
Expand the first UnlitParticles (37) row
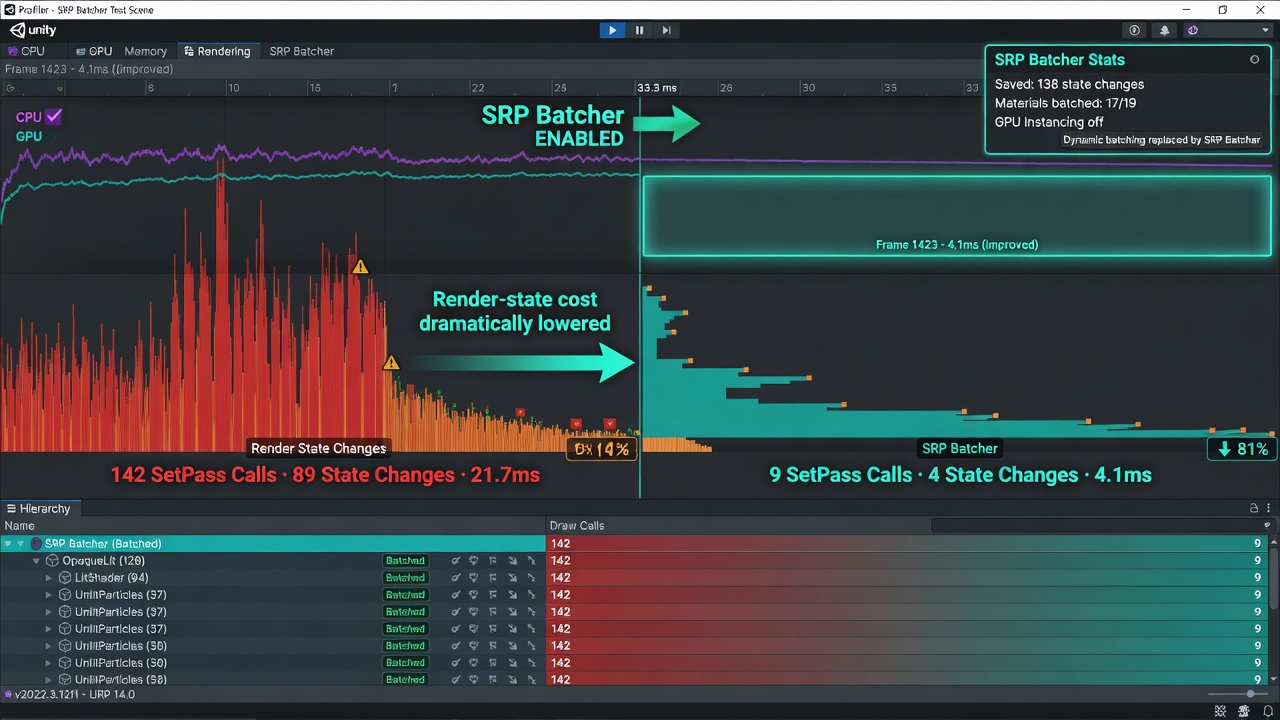tap(49, 595)
